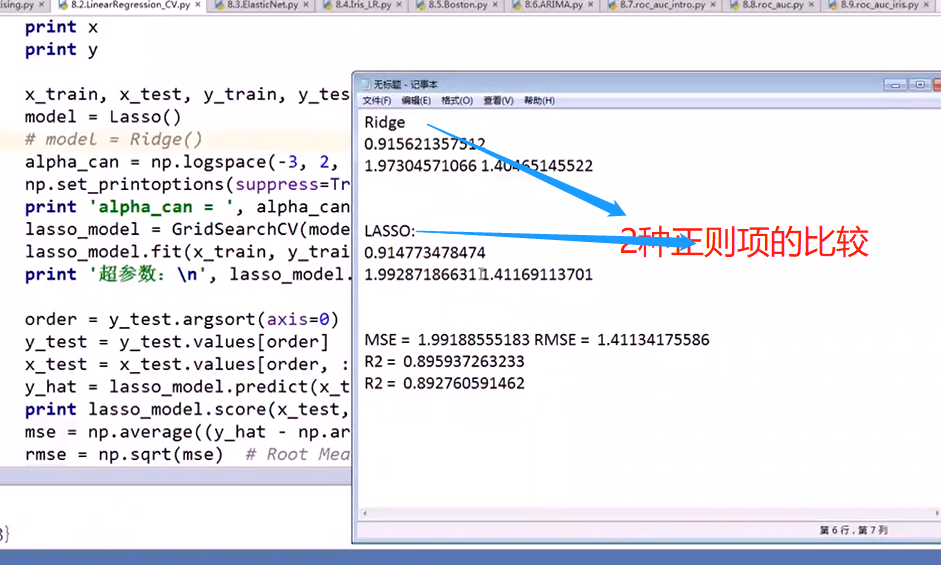Close the 8.5.Boston.py tab

pos(495,5)
